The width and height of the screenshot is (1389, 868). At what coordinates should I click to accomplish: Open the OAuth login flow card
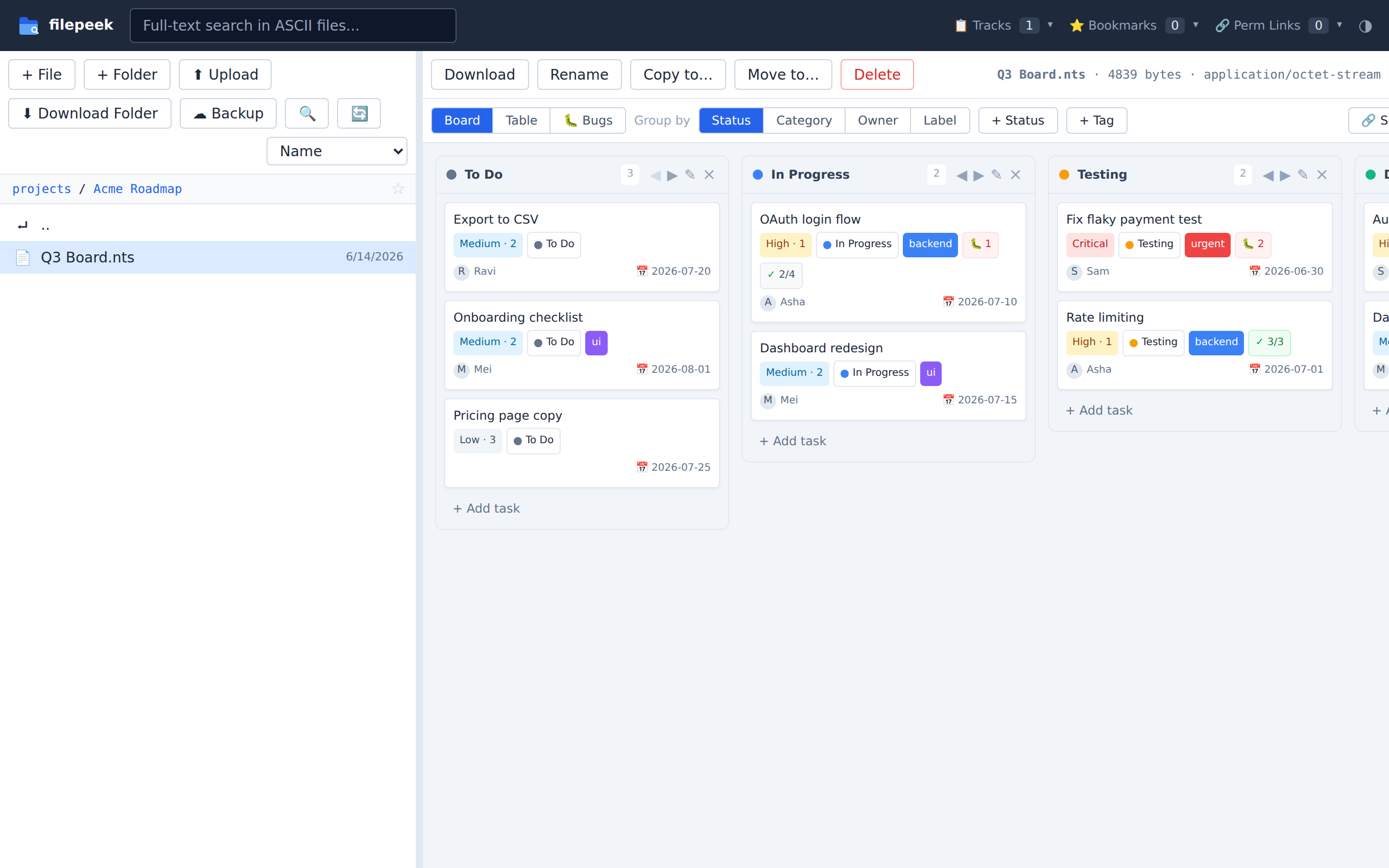click(x=889, y=262)
